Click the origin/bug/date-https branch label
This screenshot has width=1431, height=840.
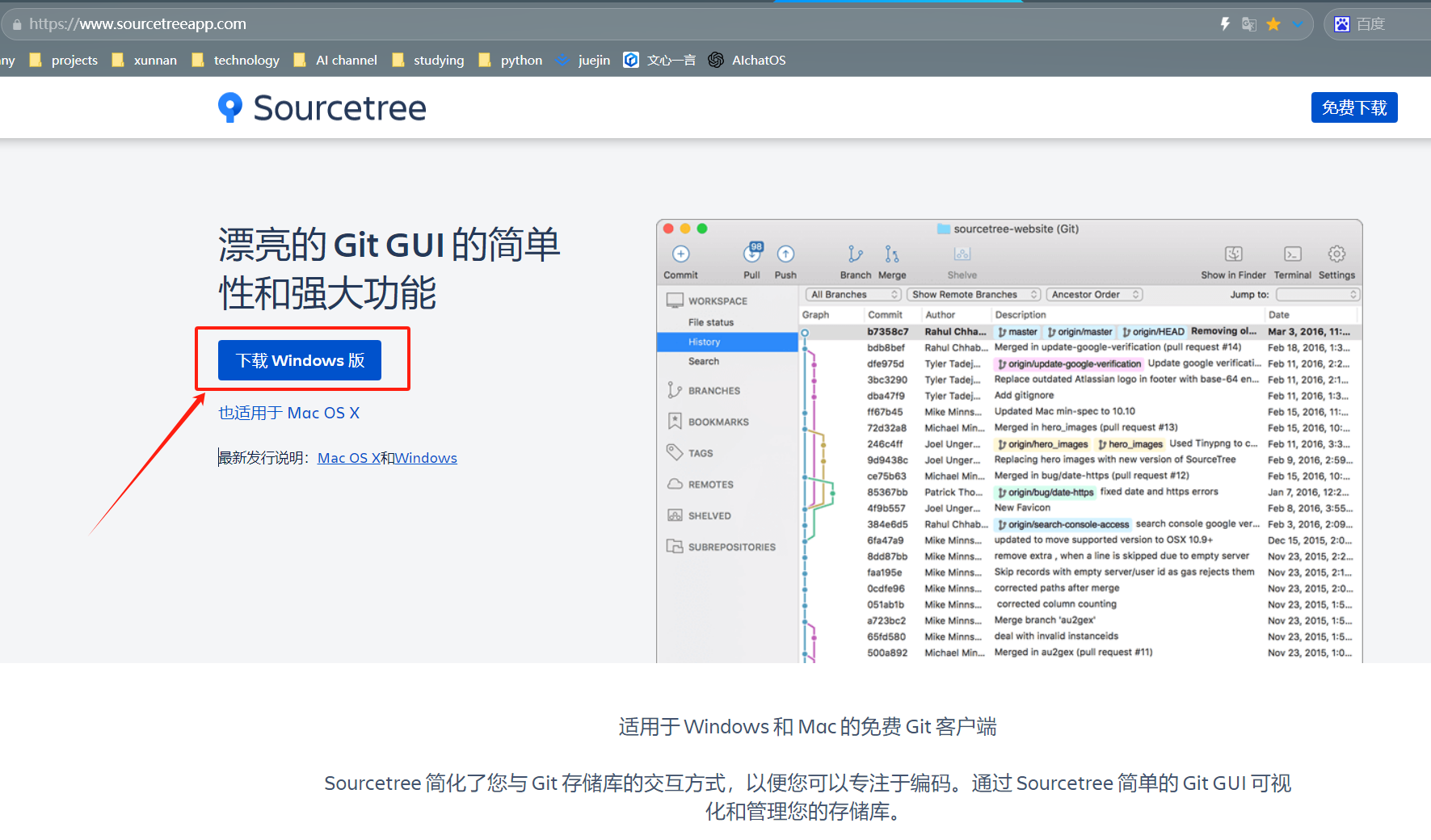pos(1045,492)
